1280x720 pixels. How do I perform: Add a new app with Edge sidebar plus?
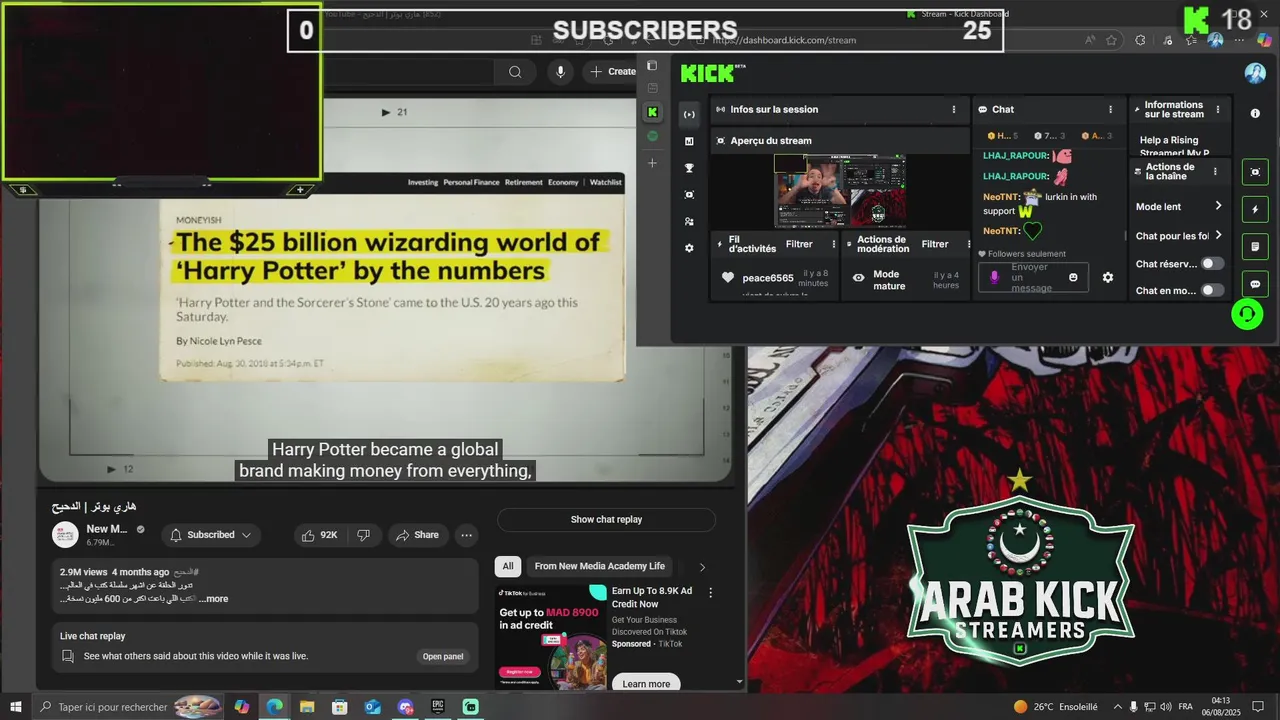tap(652, 162)
